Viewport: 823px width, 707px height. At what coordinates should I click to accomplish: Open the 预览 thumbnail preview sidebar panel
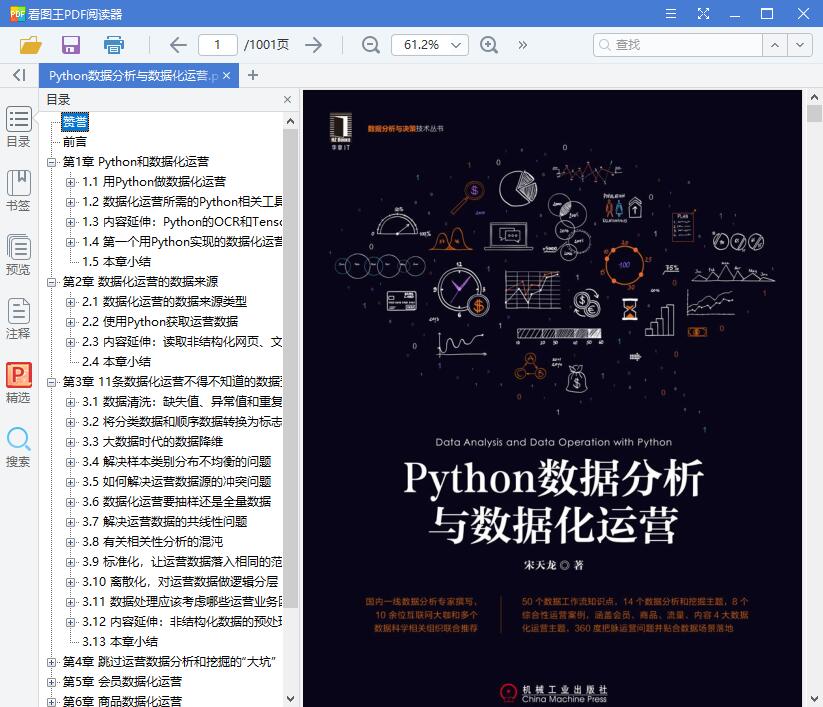pyautogui.click(x=18, y=255)
